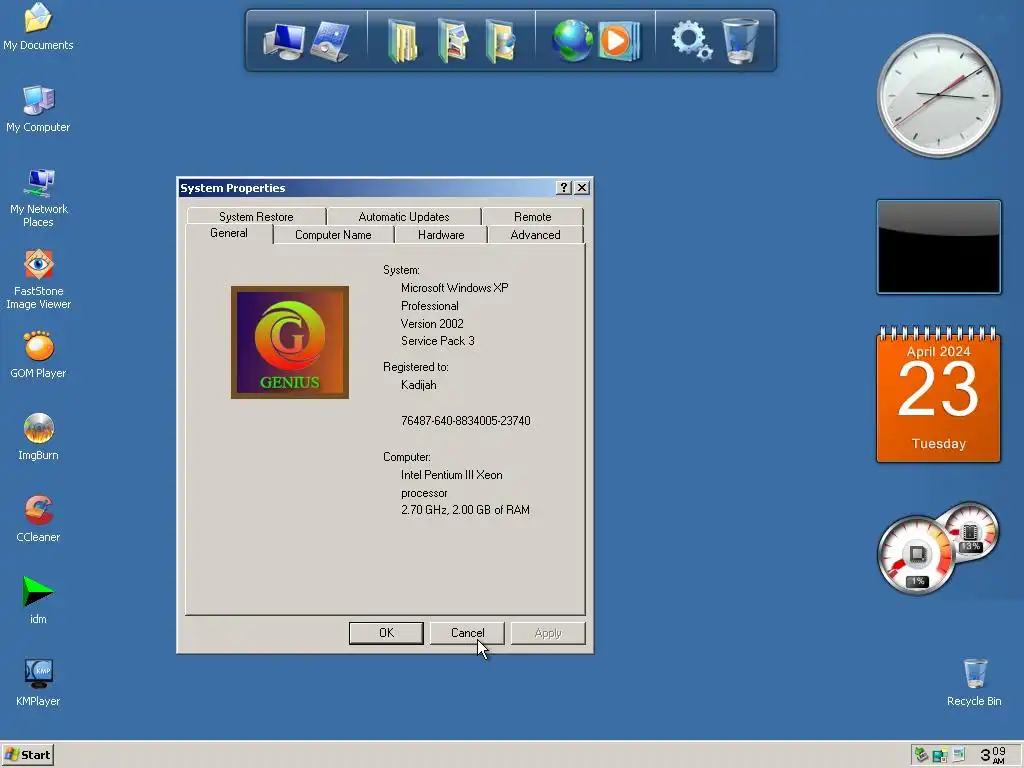Click the computer monitor icon in the dock
This screenshot has height=768, width=1024.
click(283, 41)
